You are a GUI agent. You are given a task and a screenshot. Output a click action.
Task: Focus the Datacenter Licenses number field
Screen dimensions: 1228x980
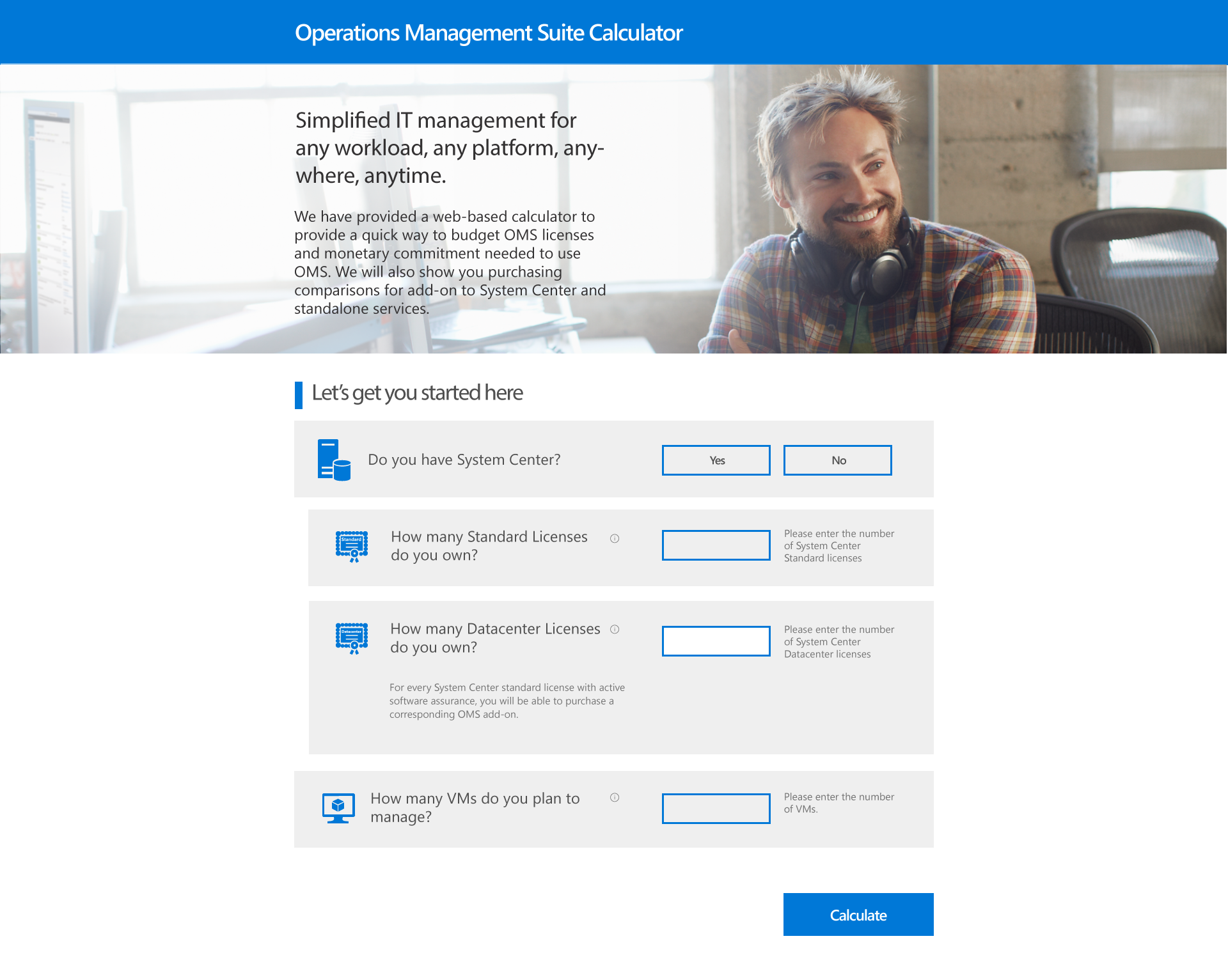pyautogui.click(x=716, y=641)
